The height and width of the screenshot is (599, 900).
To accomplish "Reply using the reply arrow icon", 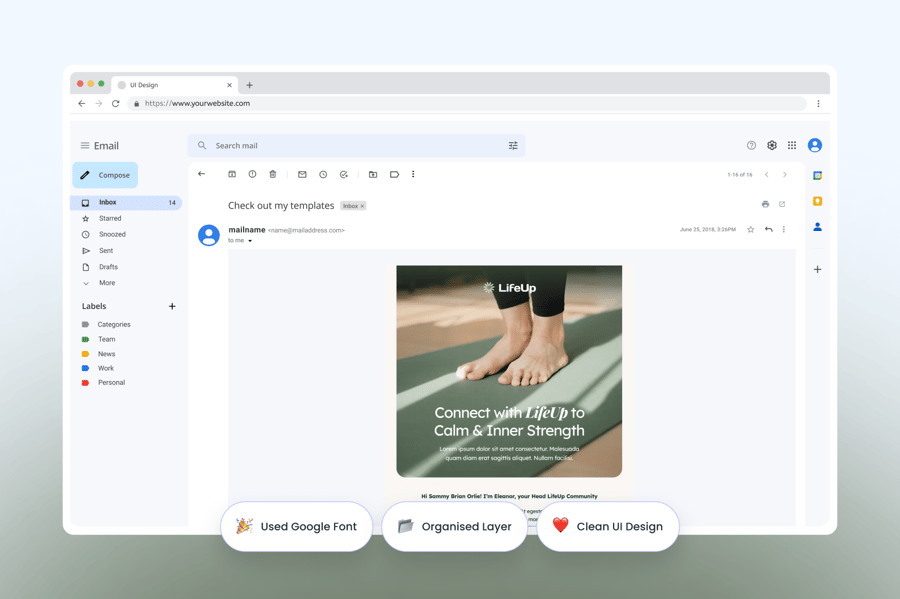I will click(x=768, y=230).
